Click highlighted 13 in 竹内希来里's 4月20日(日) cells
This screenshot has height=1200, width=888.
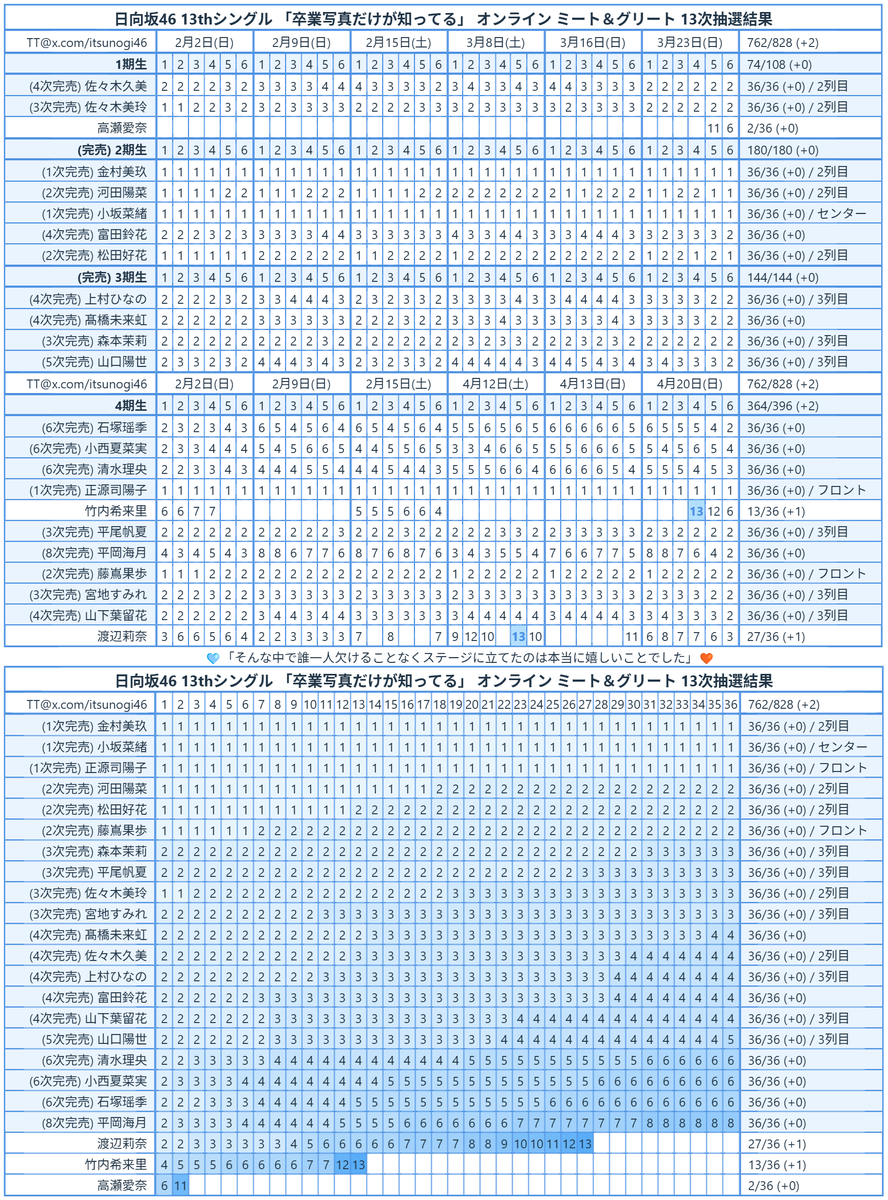click(x=698, y=511)
